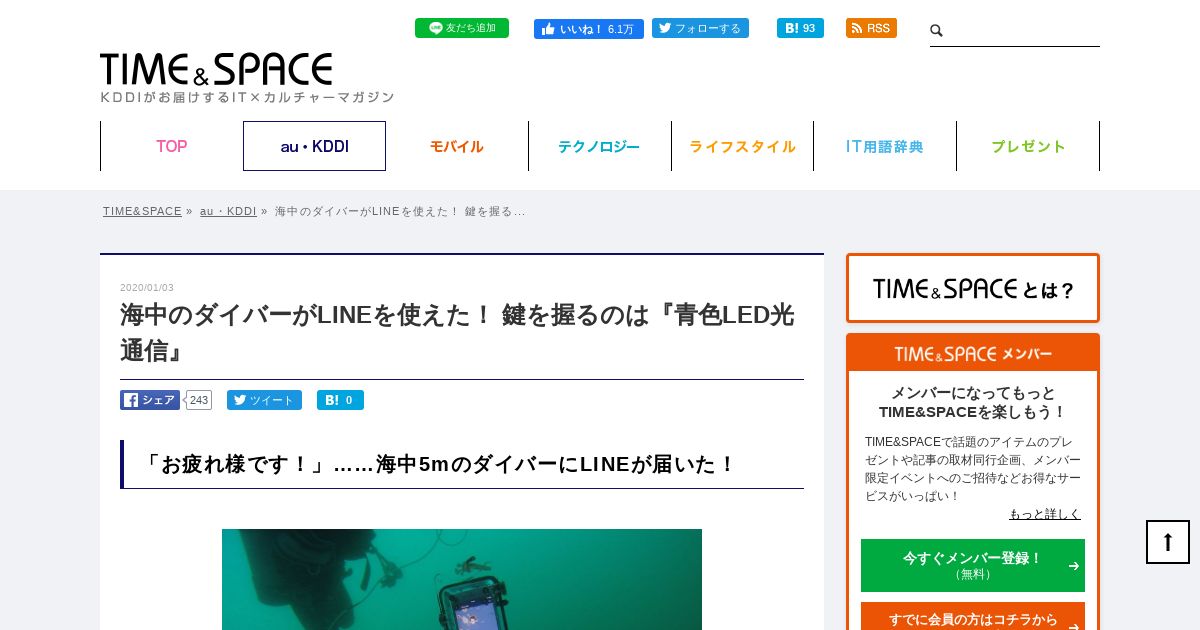This screenshot has width=1200, height=630.
Task: Share article with Facebook シェア button
Action: [x=150, y=400]
